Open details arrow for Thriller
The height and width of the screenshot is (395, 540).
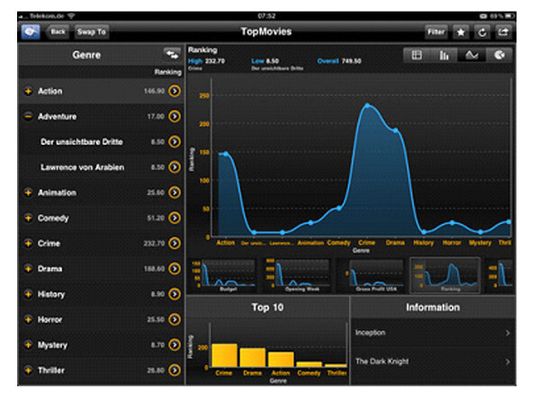click(x=175, y=370)
